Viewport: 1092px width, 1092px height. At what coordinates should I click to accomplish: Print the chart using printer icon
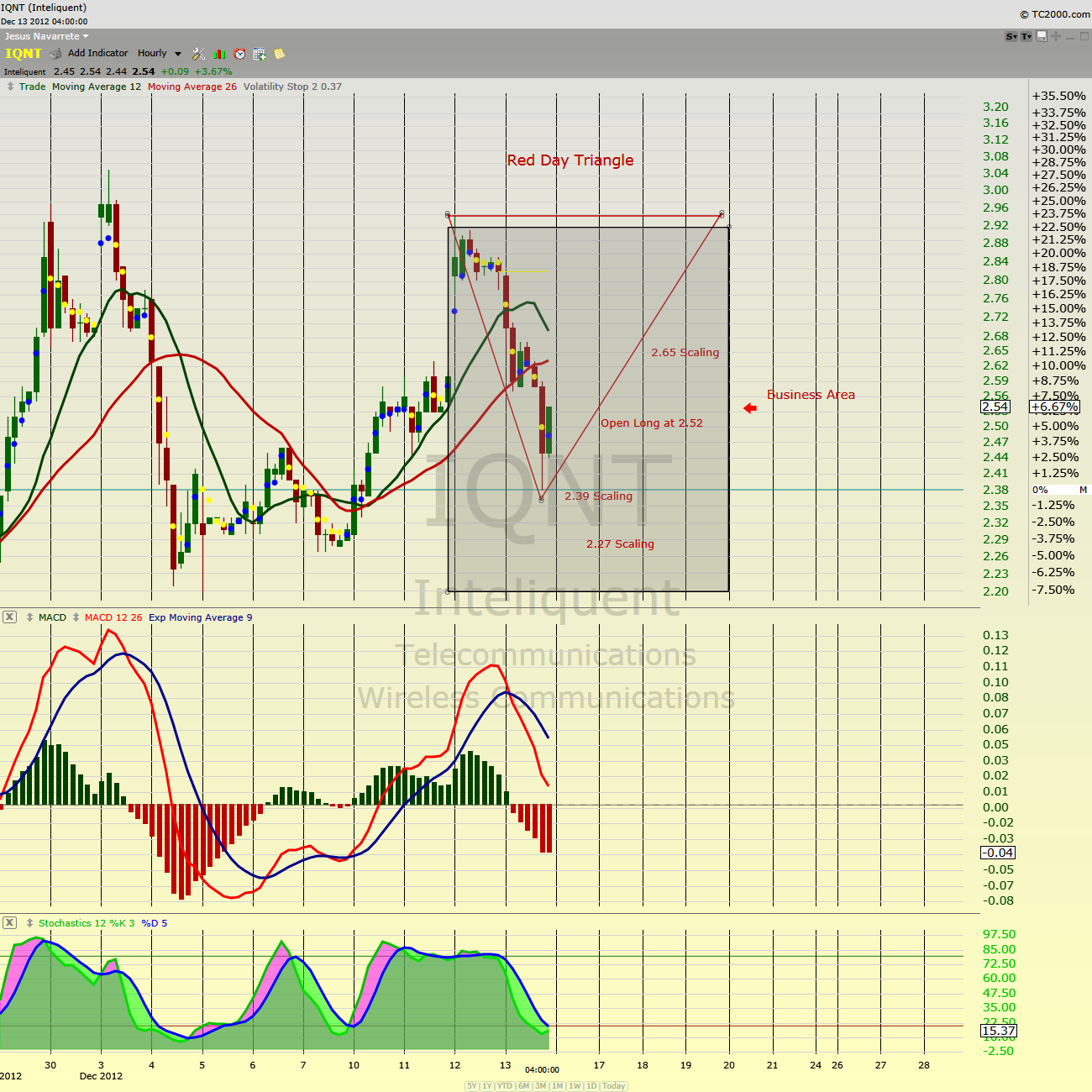pyautogui.click(x=55, y=54)
